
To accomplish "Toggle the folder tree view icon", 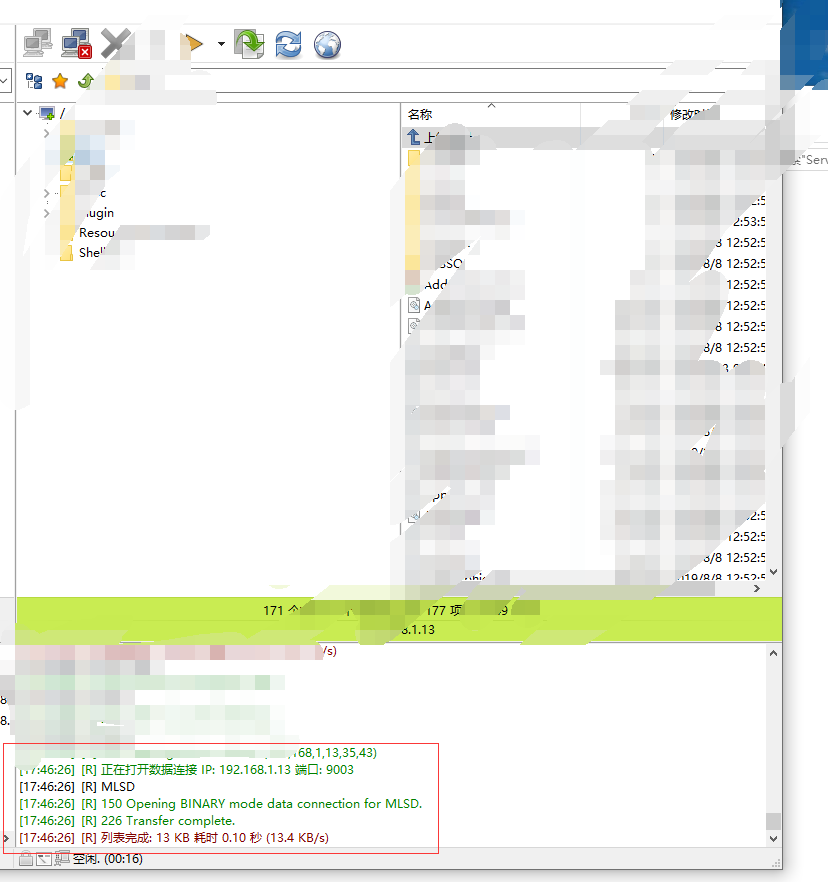I will coord(34,82).
